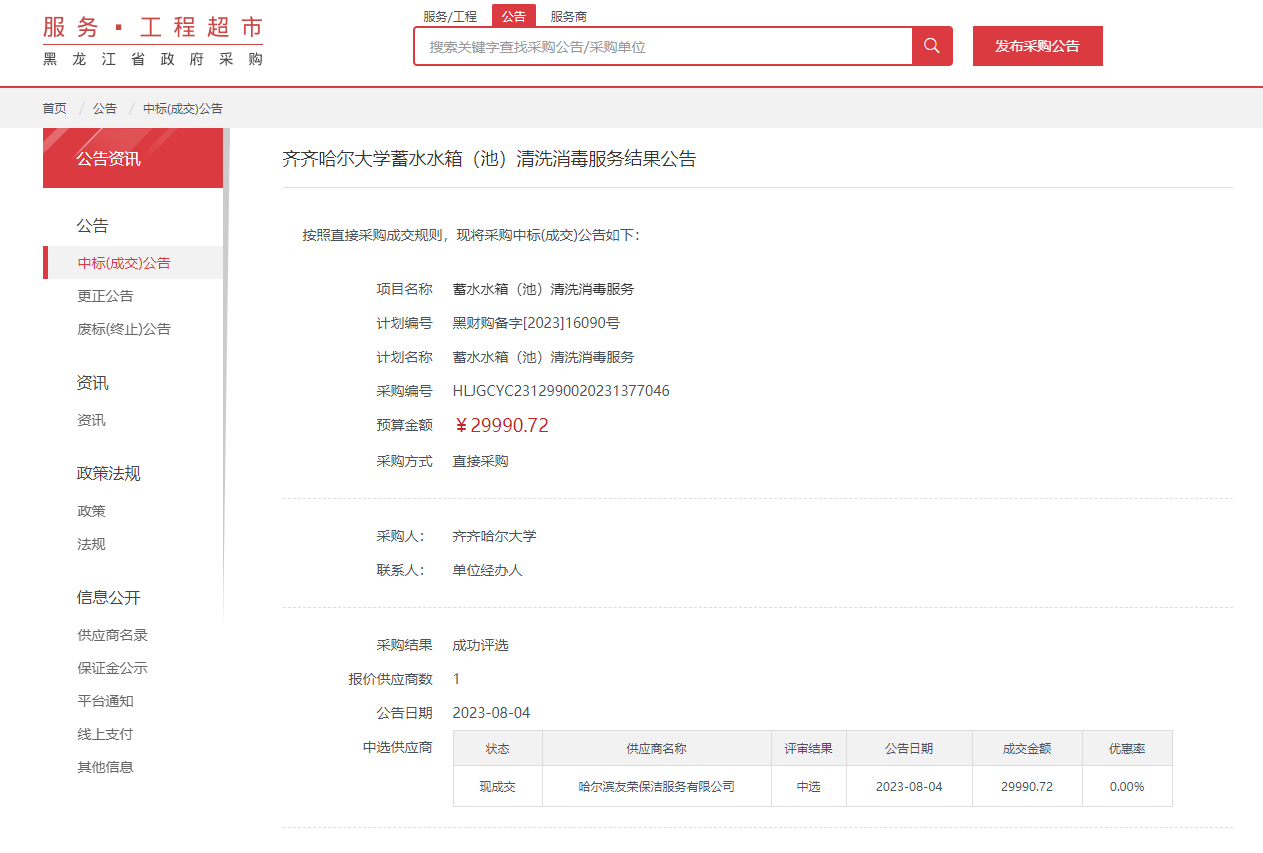Open 资讯 sidebar link
Screen dimensions: 1263x853
coord(91,420)
